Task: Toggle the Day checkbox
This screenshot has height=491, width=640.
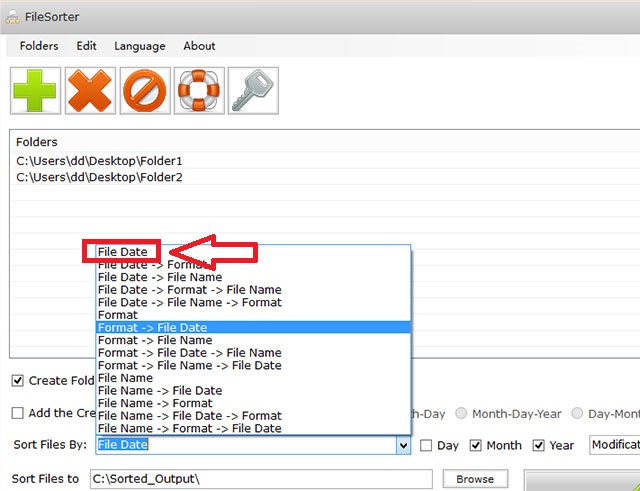Action: click(426, 445)
